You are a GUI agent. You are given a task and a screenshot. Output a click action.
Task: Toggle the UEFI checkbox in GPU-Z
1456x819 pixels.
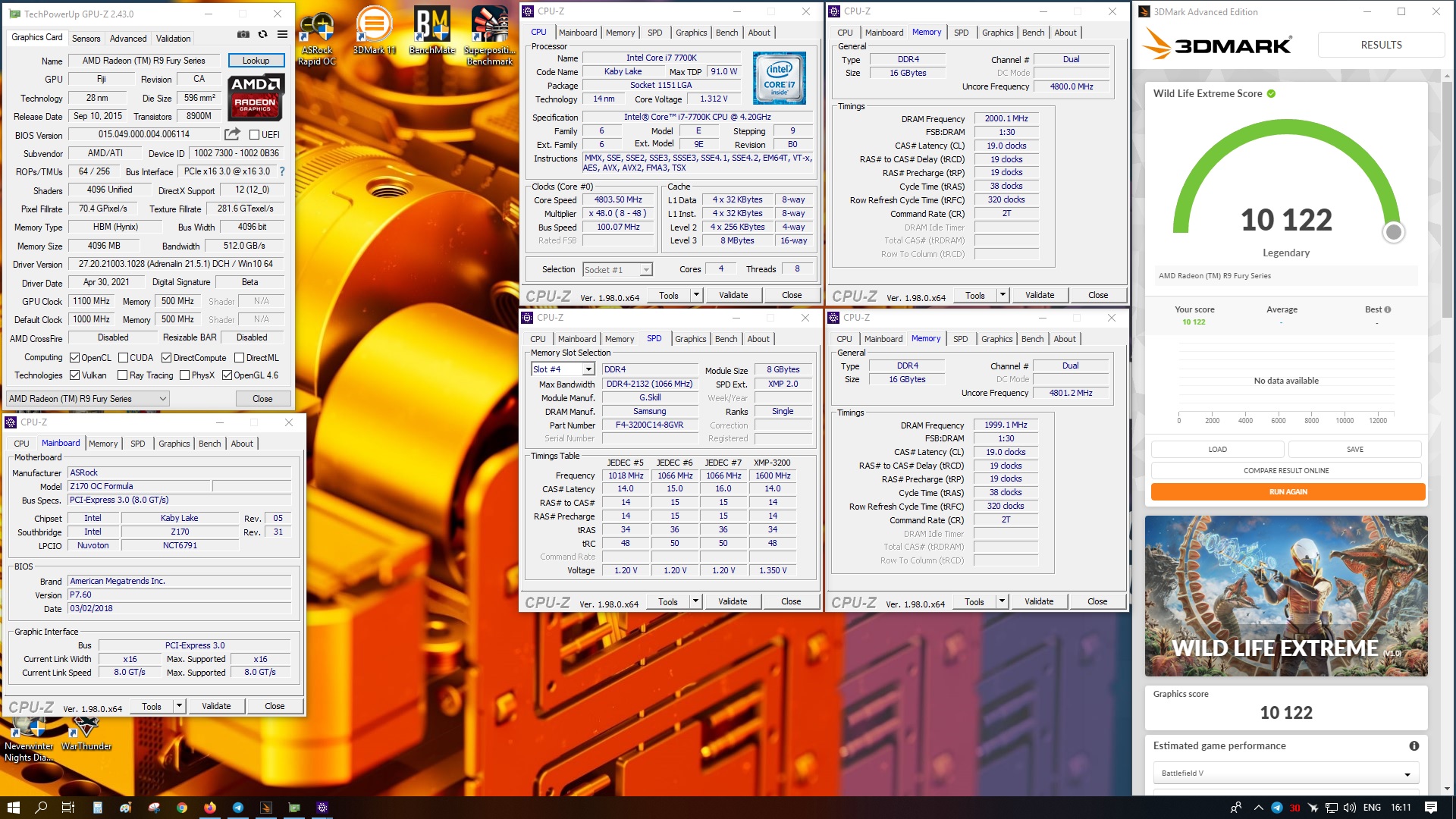(x=255, y=135)
